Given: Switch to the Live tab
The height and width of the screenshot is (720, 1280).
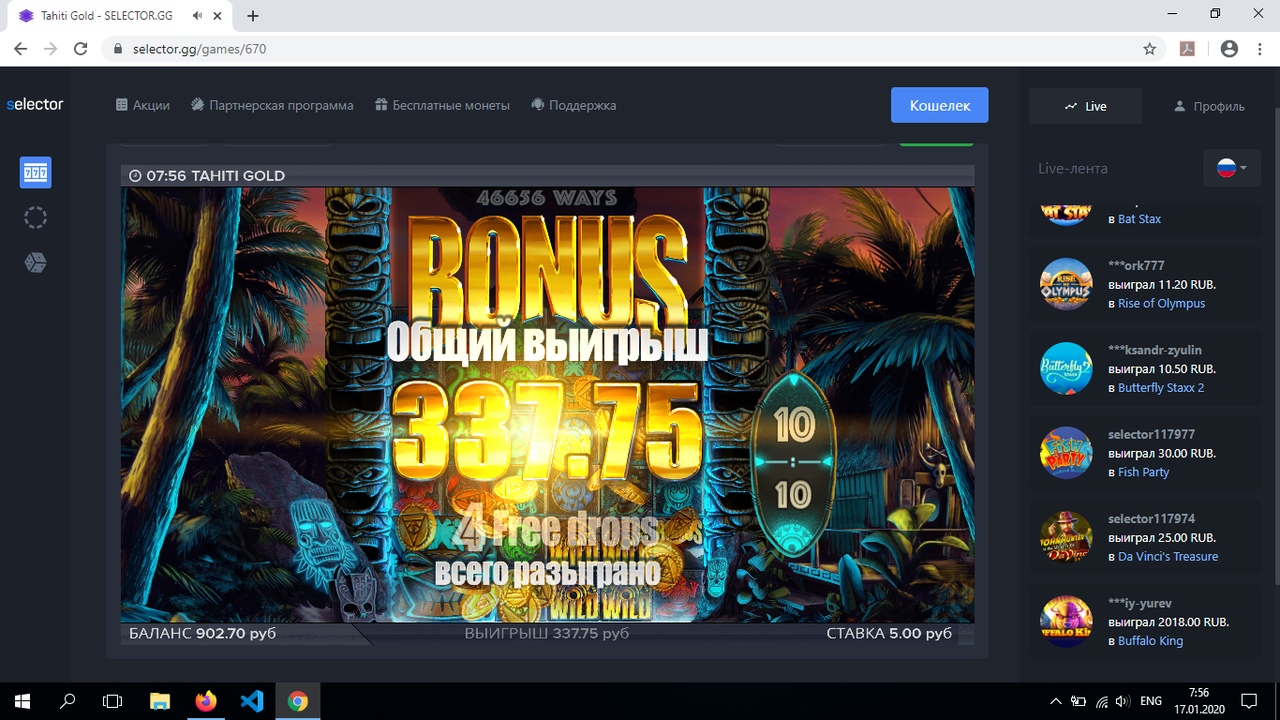Looking at the screenshot, I should point(1085,106).
